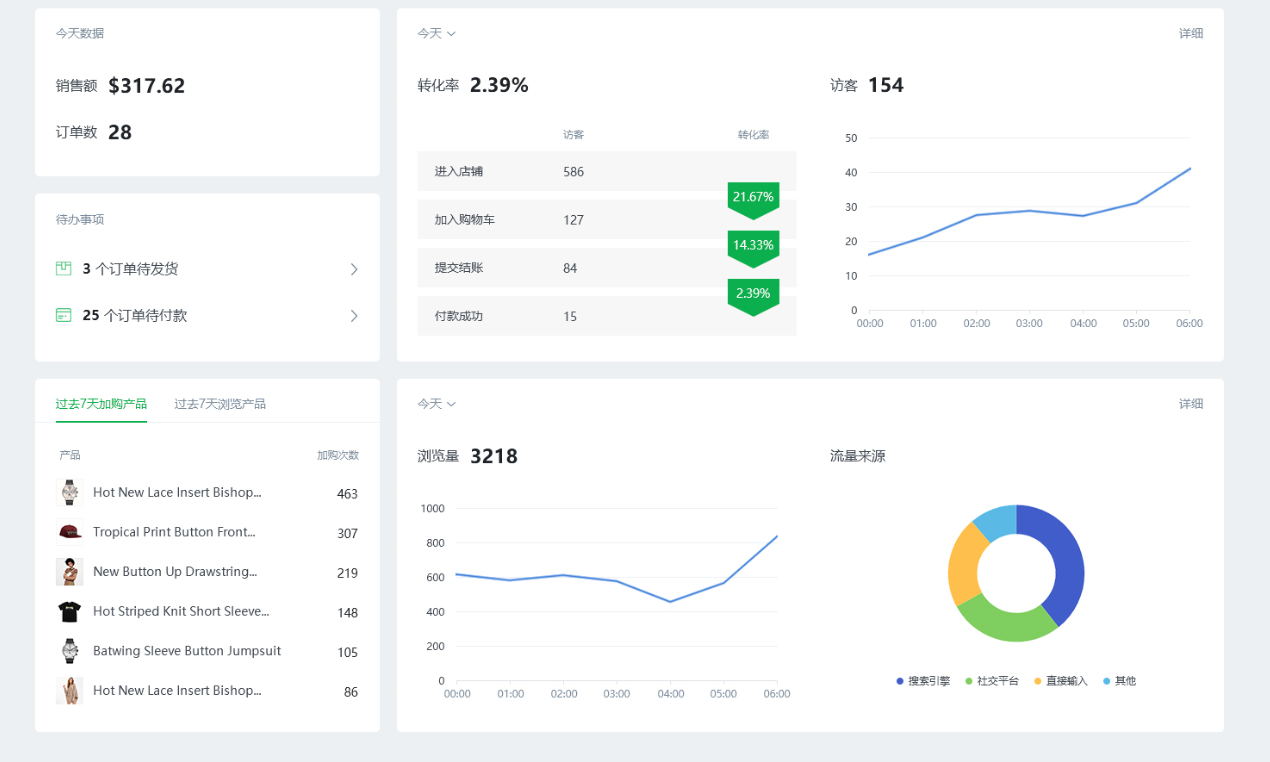Click the coat thumbnail with 86 add-to-carts
This screenshot has width=1270, height=762.
(70, 690)
